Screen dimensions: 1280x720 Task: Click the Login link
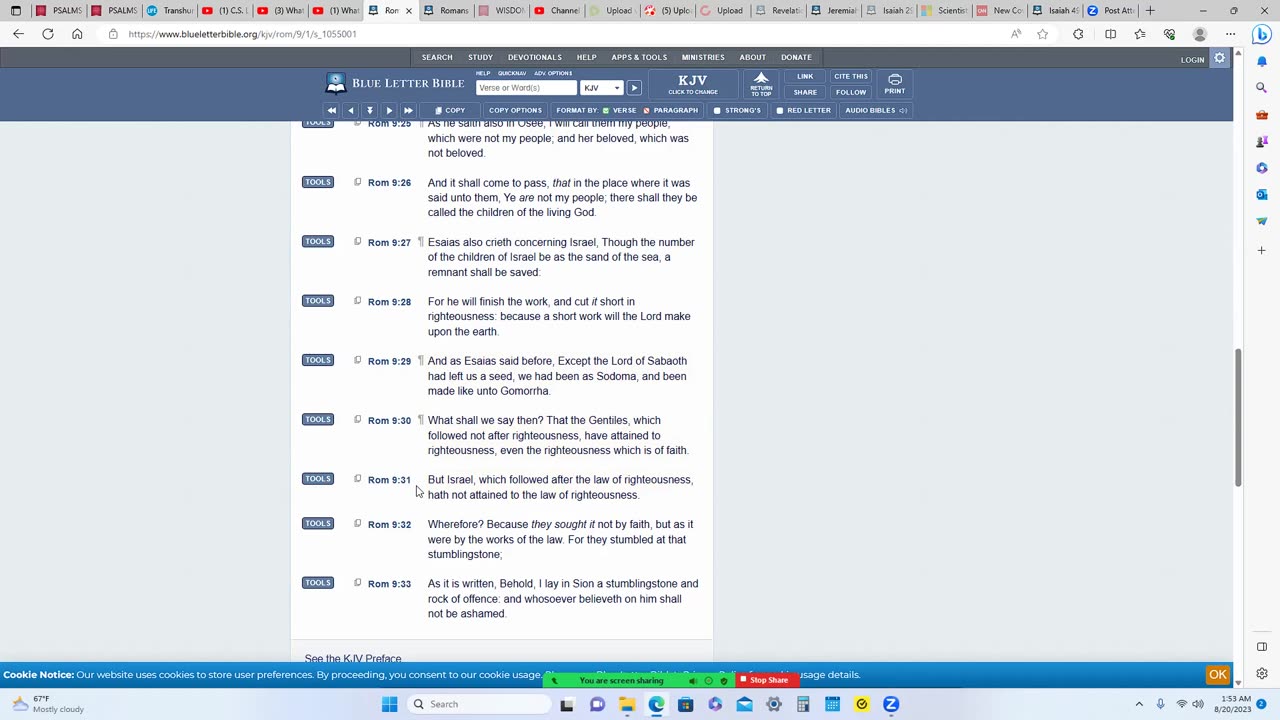point(1192,60)
